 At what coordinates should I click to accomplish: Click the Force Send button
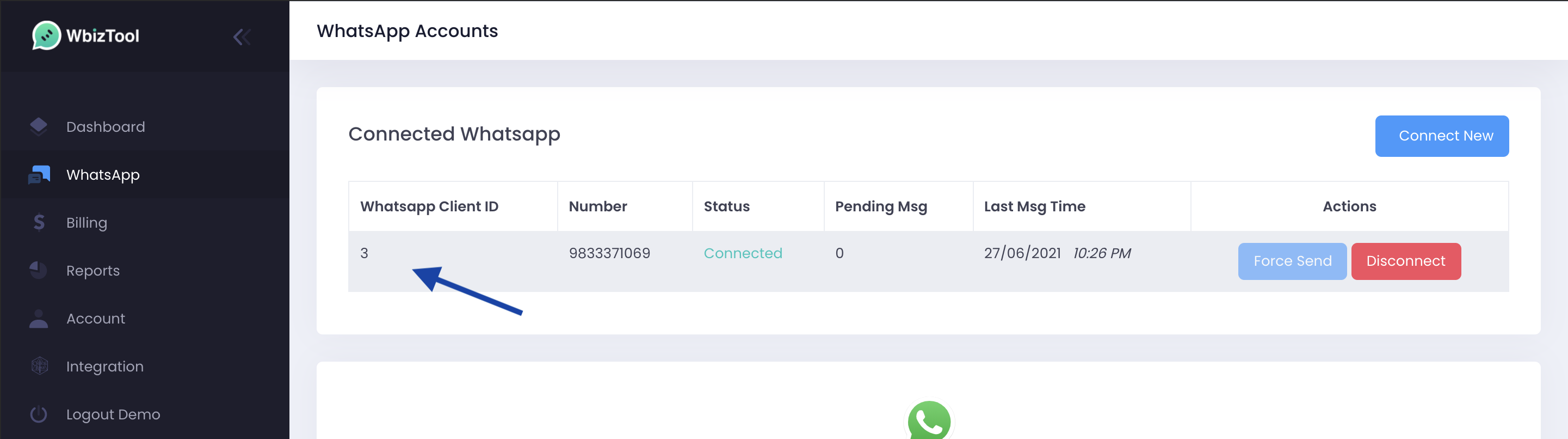click(1292, 261)
